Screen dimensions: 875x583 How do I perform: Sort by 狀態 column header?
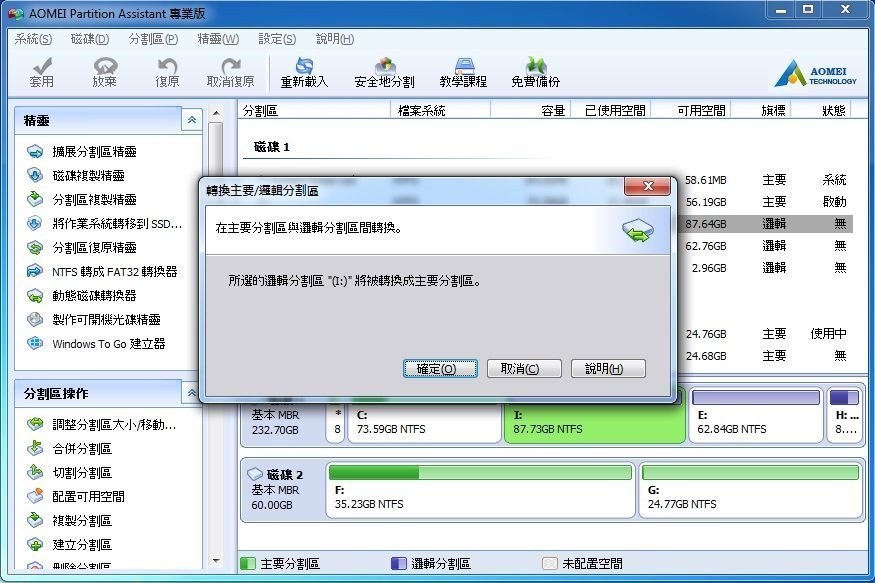click(823, 110)
